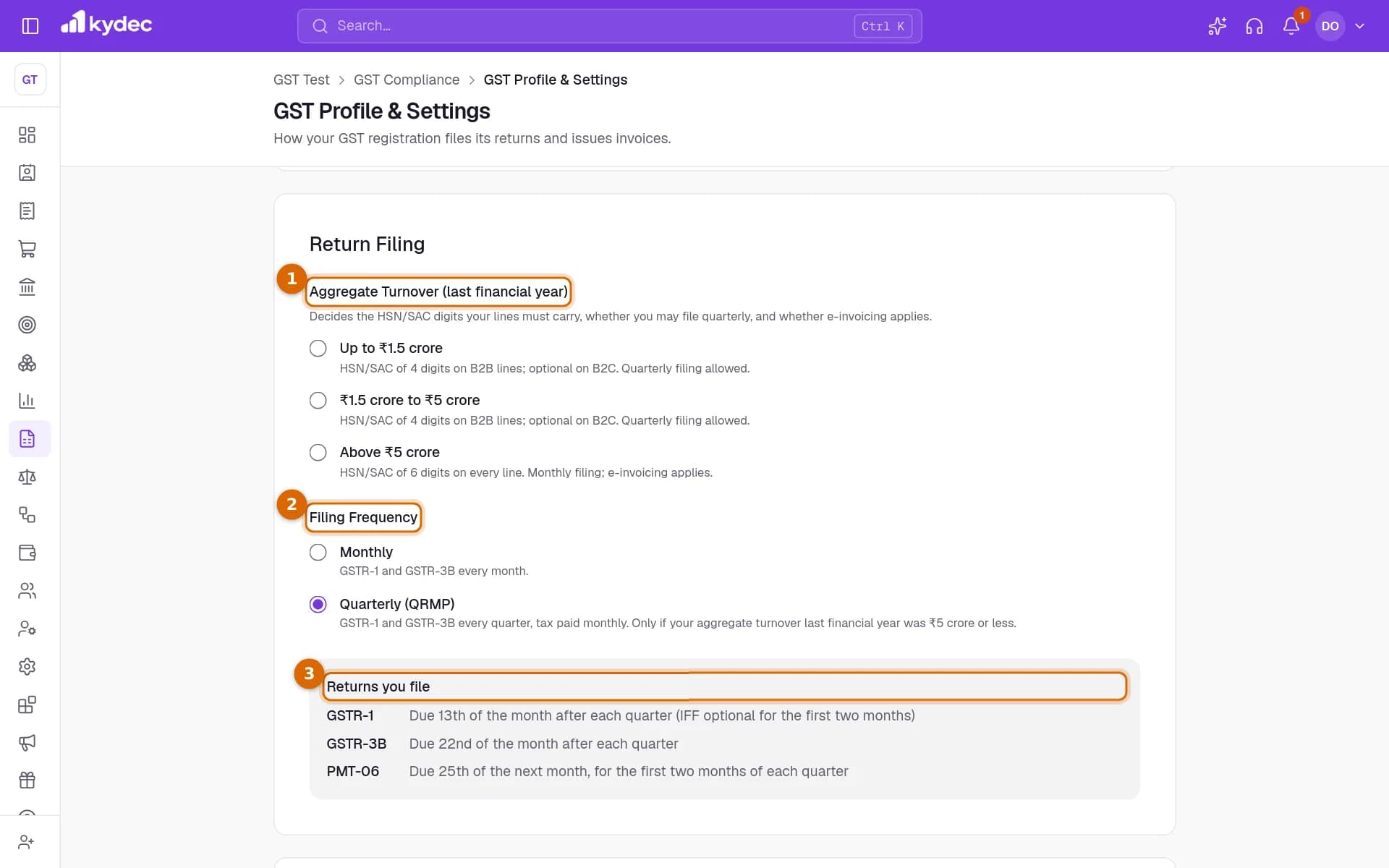Open the headset support icon
Image resolution: width=1389 pixels, height=868 pixels.
[1254, 26]
